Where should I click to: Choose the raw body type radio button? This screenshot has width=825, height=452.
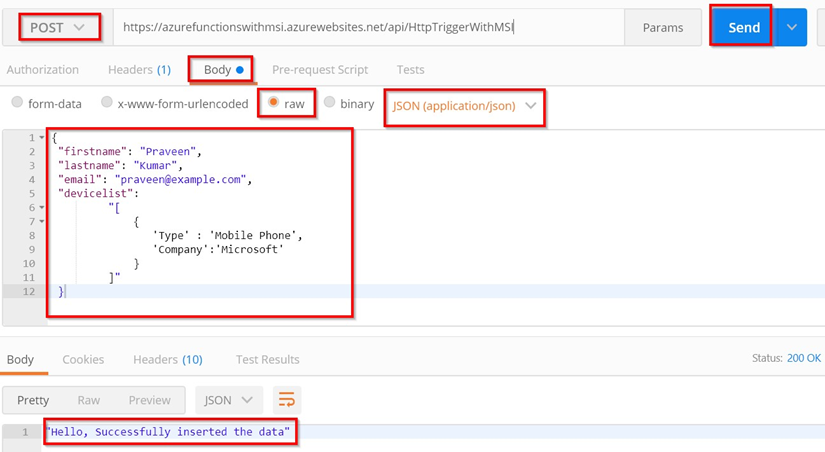273,103
